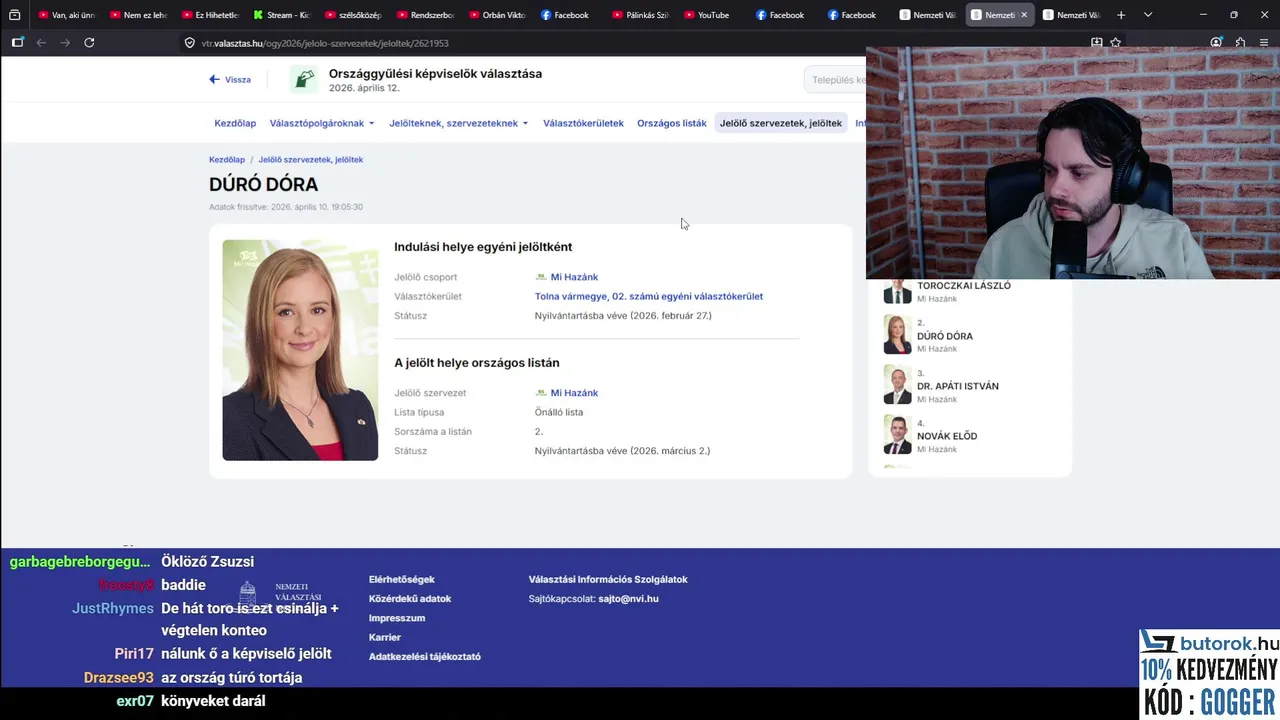The image size is (1280, 720).
Task: Click the site security shield icon
Action: pyautogui.click(x=190, y=43)
